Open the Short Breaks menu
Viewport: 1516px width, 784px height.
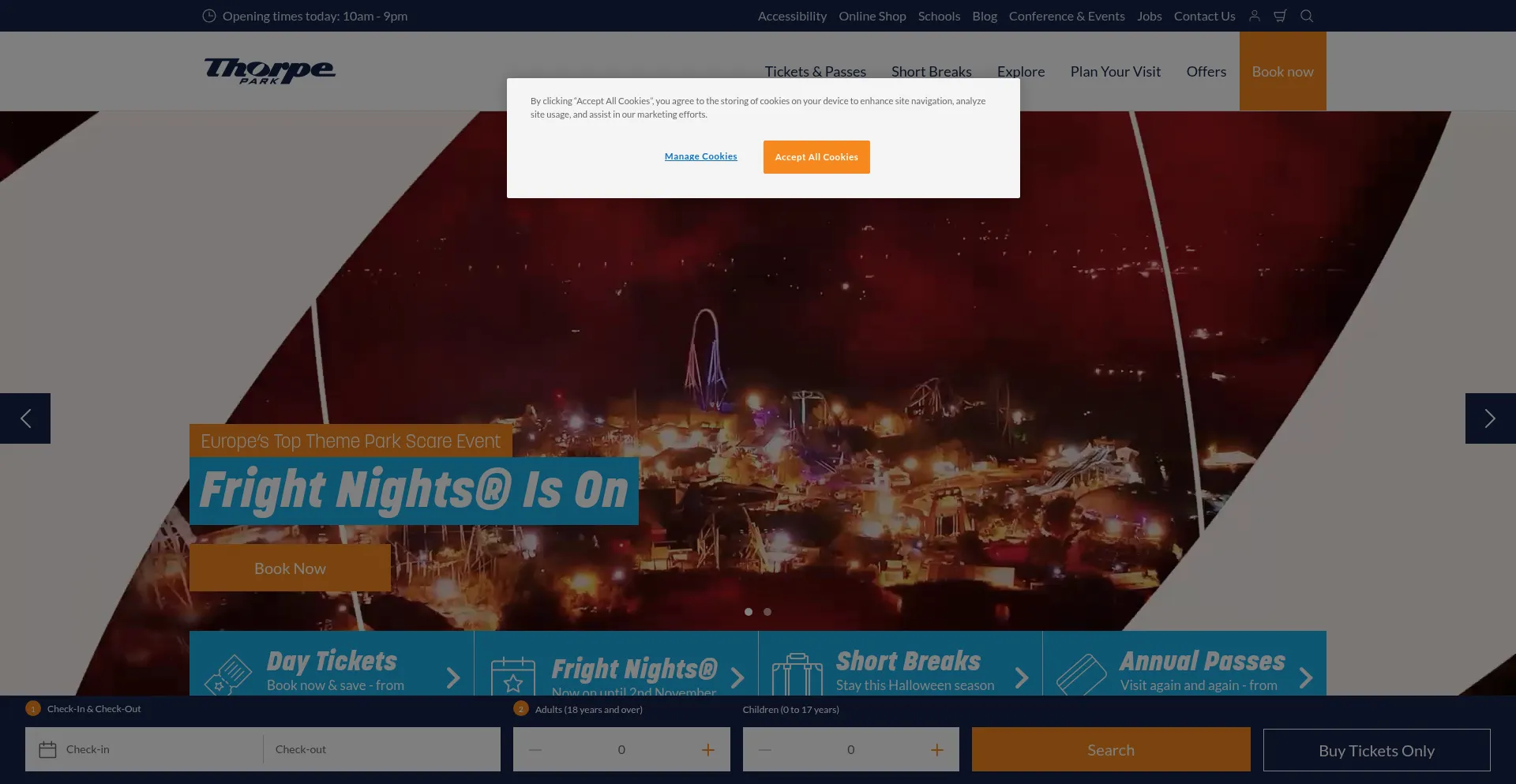coord(932,71)
